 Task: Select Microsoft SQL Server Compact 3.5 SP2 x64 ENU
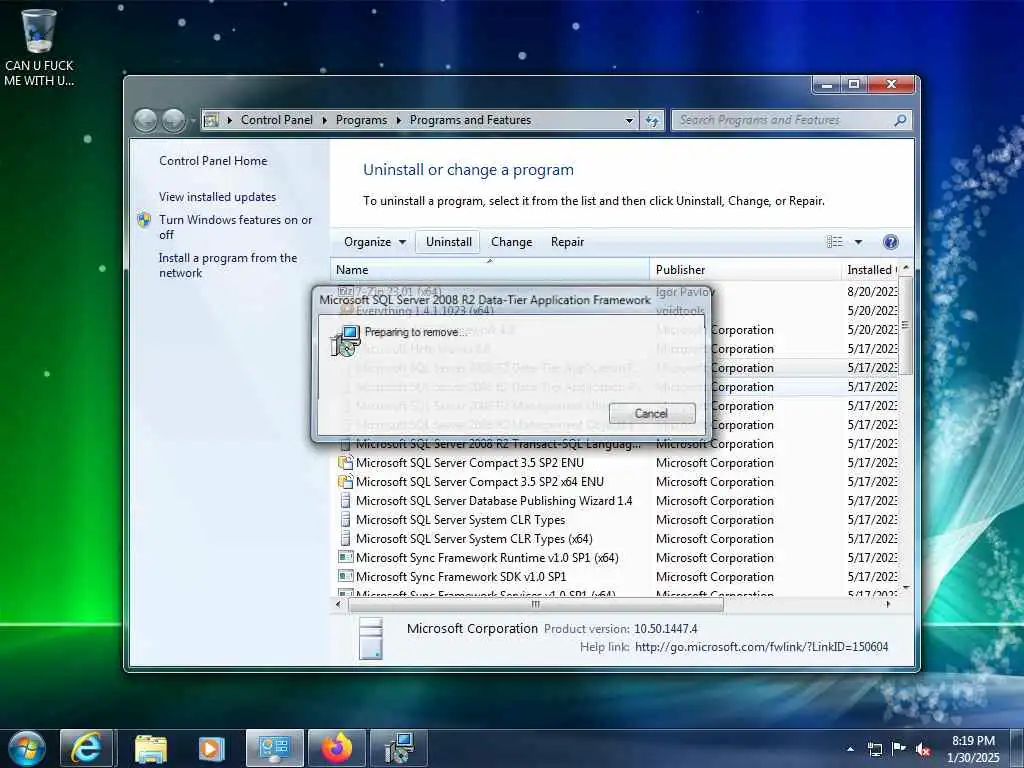tap(614, 482)
